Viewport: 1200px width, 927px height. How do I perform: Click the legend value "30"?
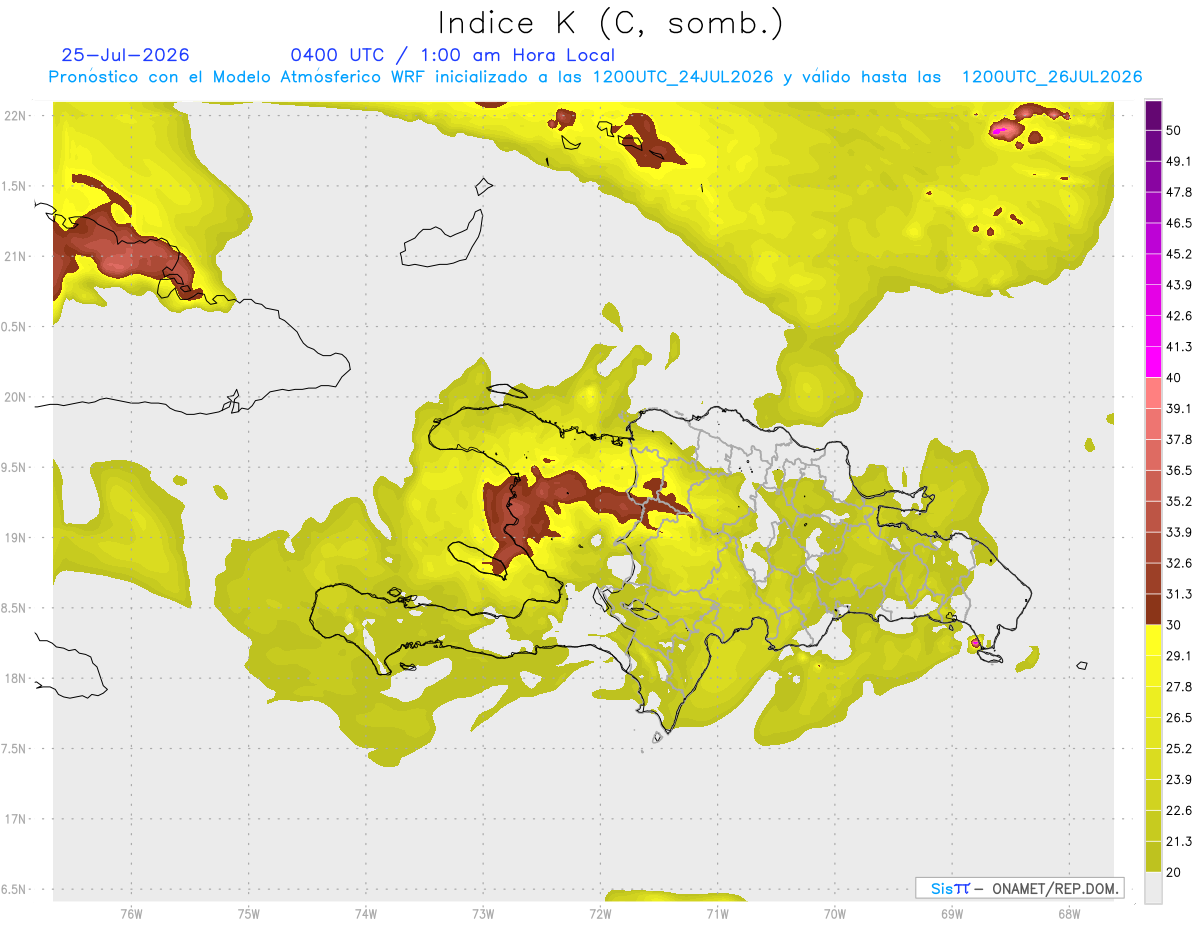click(x=1175, y=625)
